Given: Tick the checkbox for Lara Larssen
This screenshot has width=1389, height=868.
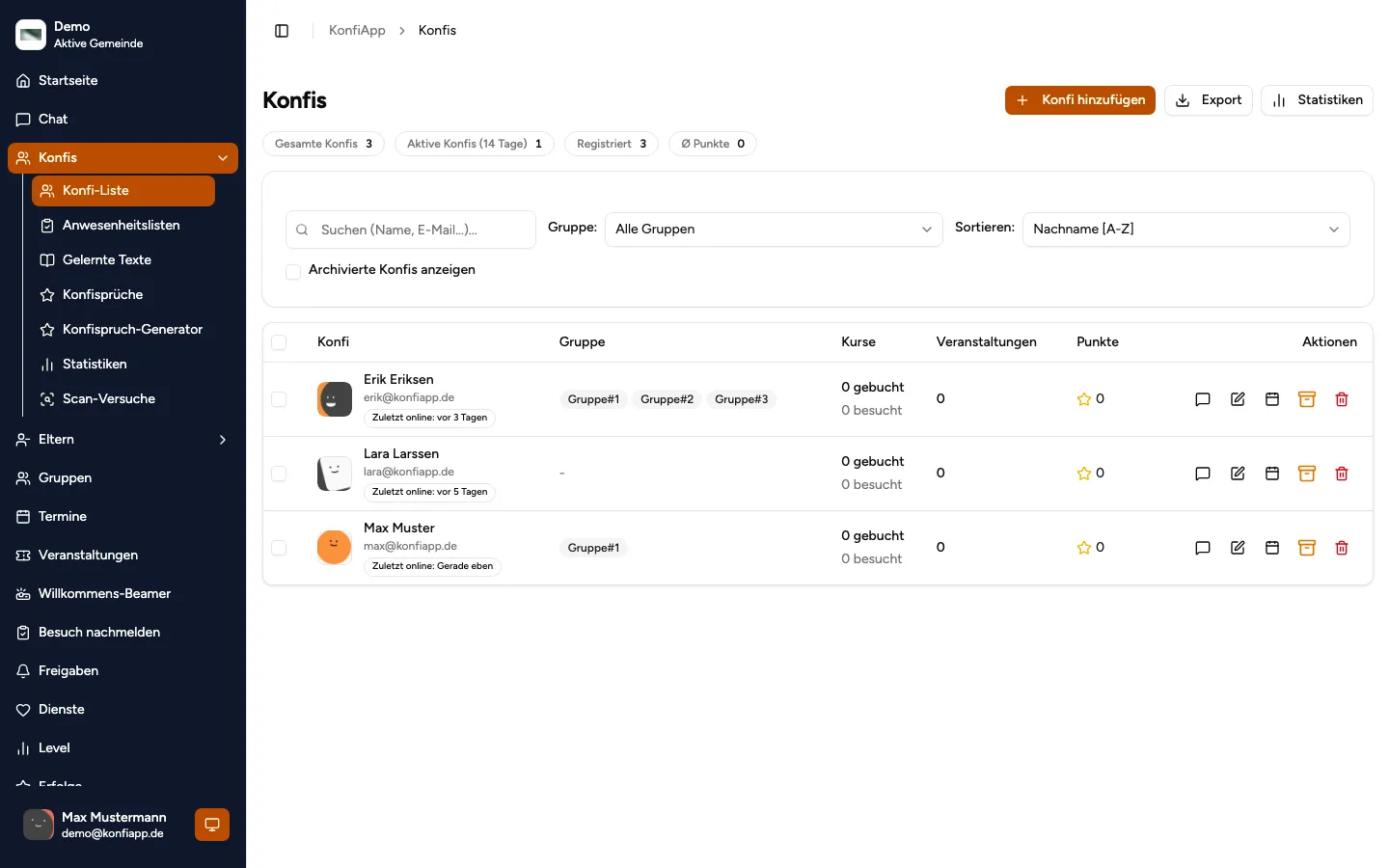Looking at the screenshot, I should pyautogui.click(x=279, y=474).
